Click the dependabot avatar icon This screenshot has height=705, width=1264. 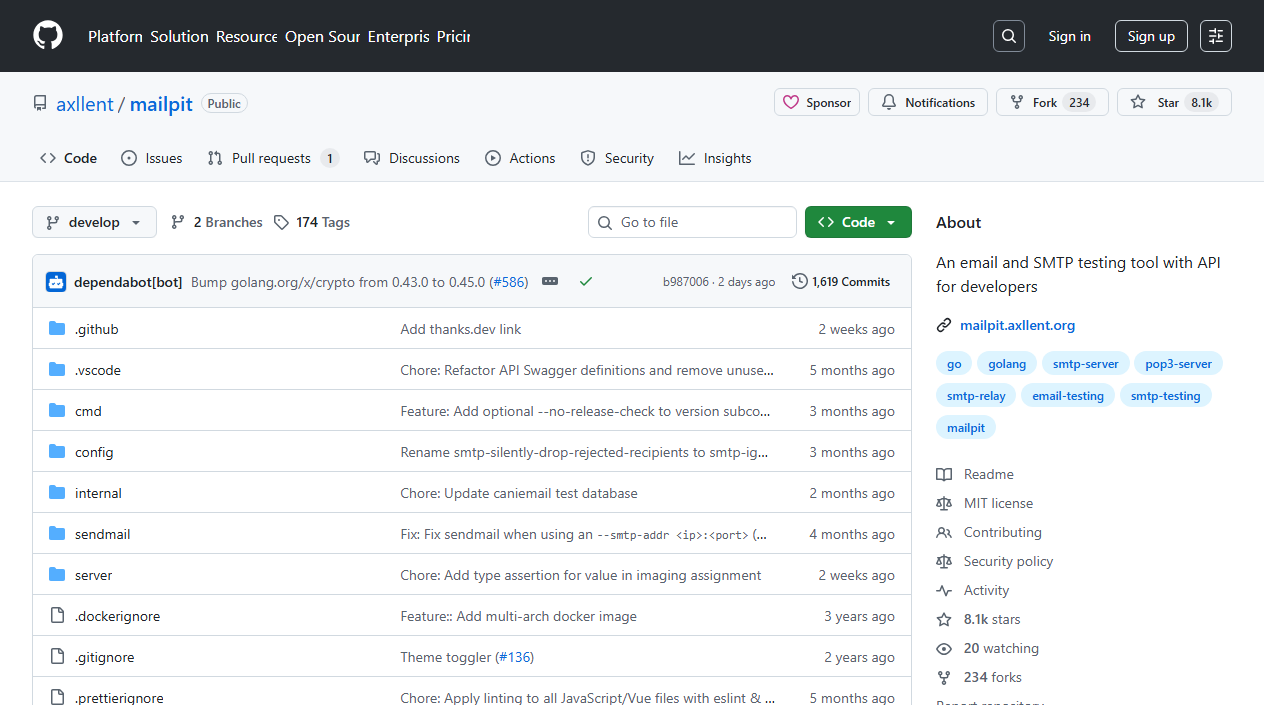coord(56,282)
